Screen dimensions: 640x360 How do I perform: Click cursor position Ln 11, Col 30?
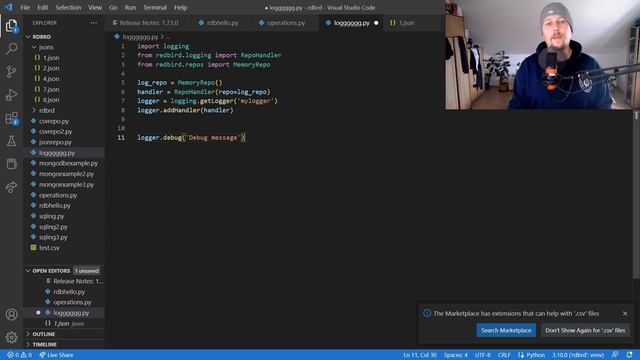(420, 355)
